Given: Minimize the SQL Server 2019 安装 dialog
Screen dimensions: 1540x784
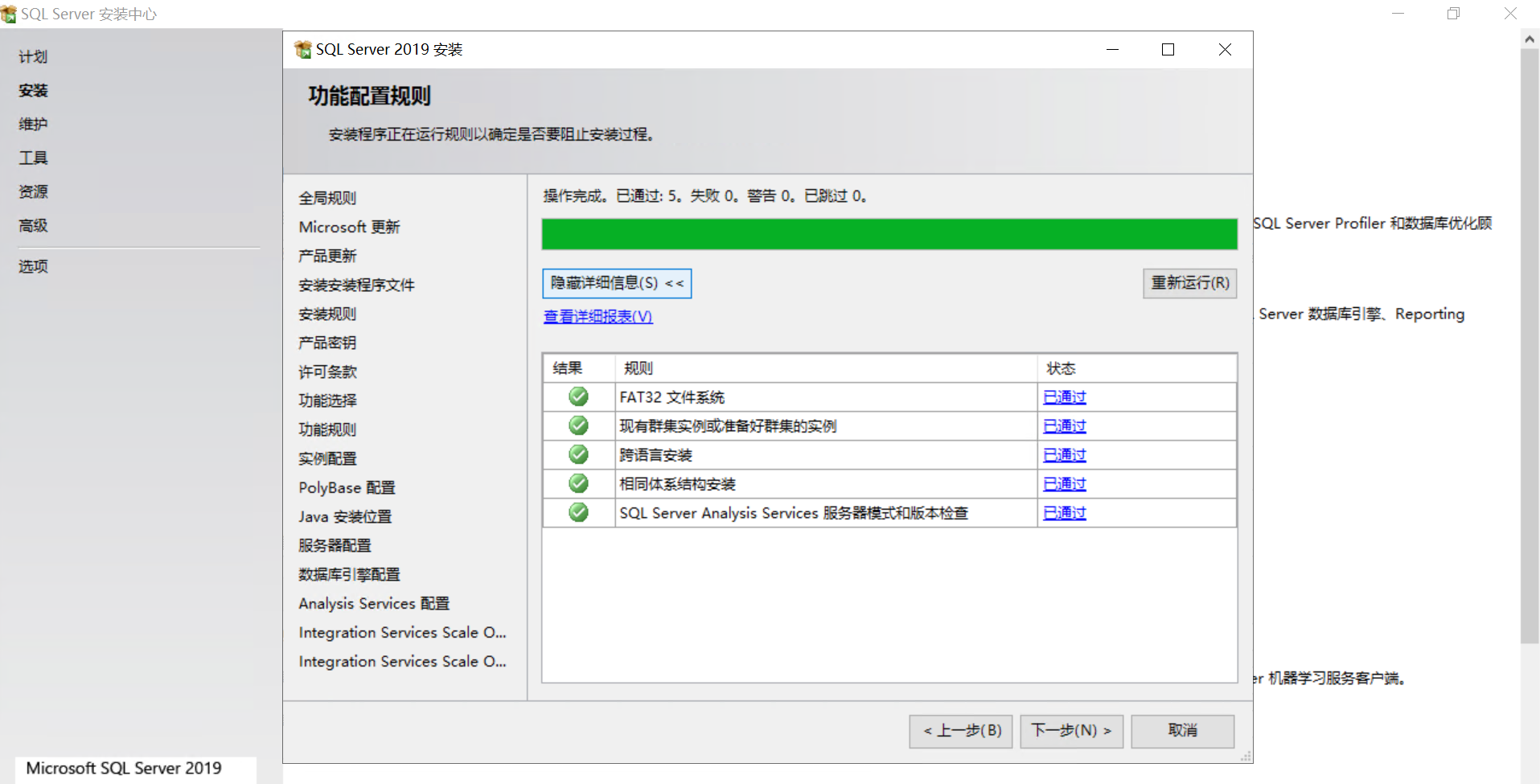Looking at the screenshot, I should (x=1112, y=50).
